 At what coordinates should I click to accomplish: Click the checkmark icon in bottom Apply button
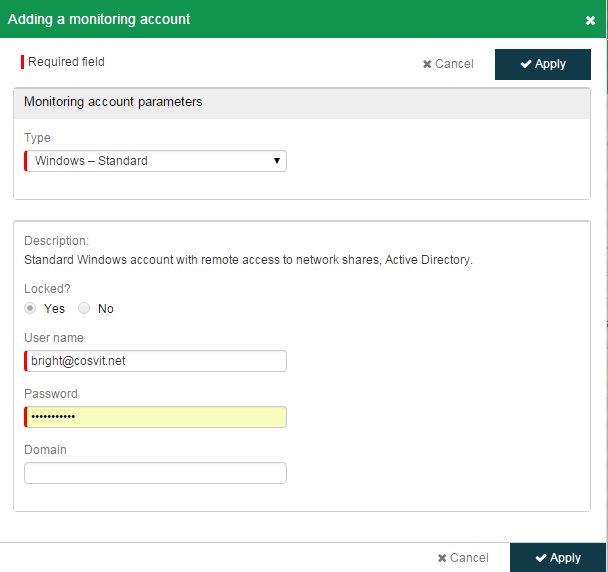(x=541, y=558)
